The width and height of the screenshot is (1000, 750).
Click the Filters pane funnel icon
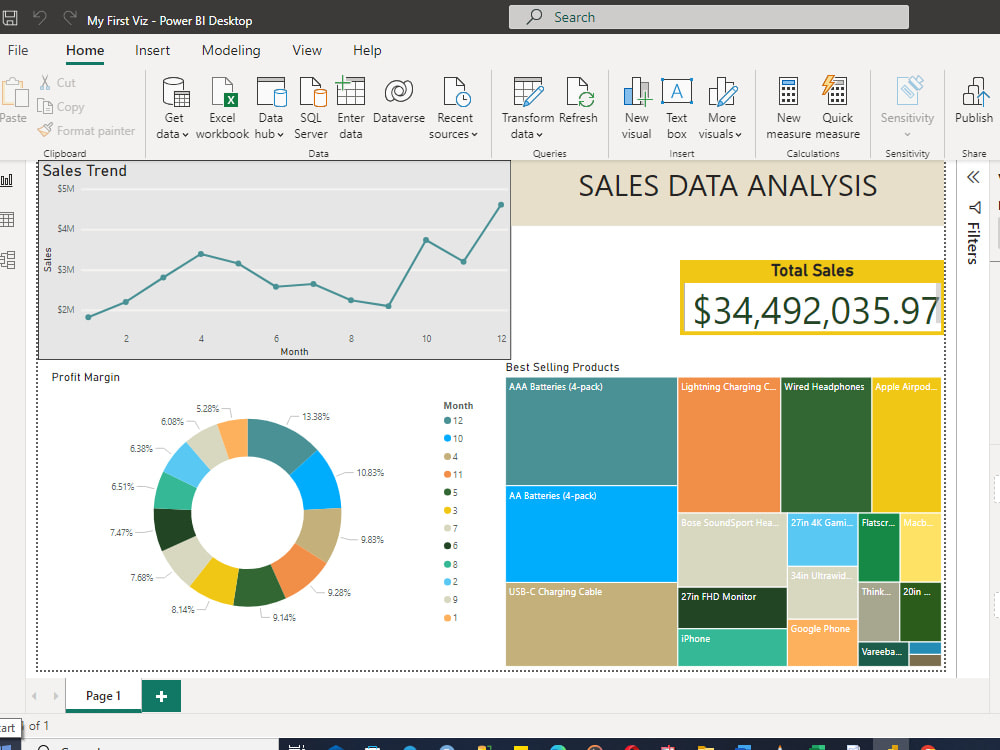tap(974, 207)
